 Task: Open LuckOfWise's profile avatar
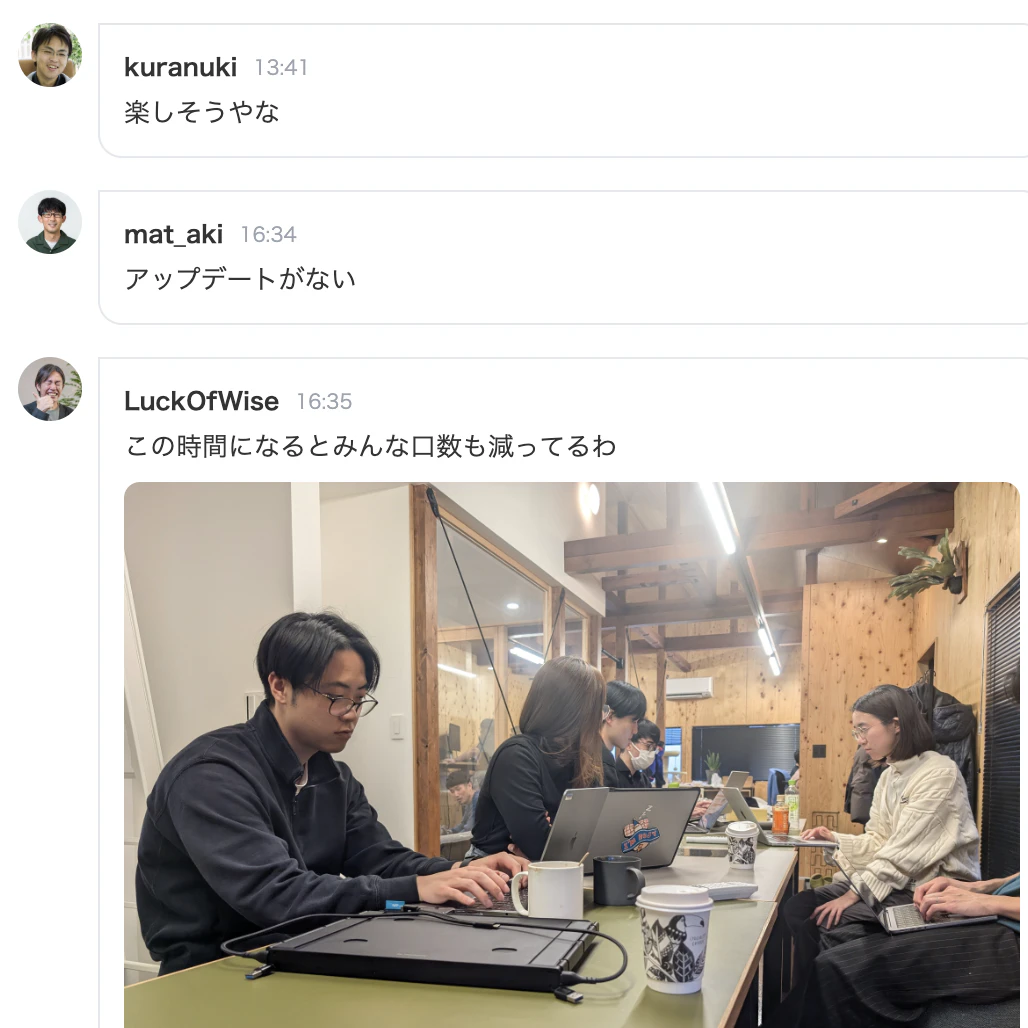50,389
